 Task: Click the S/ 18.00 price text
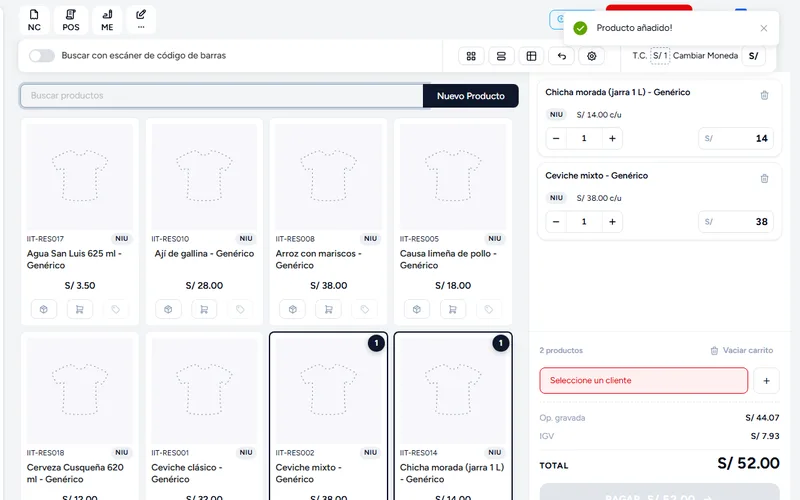453,286
